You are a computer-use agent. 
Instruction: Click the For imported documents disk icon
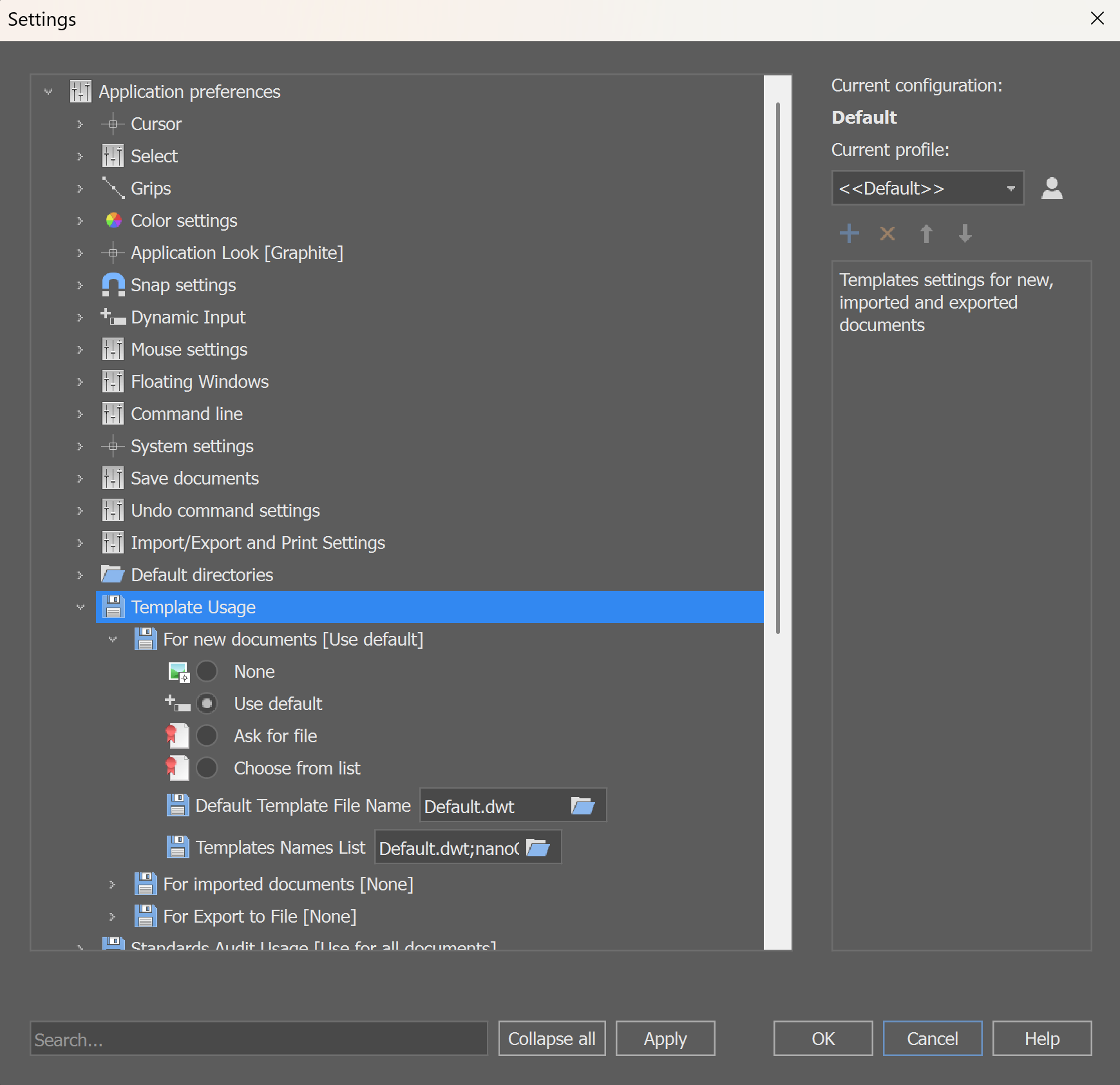146,884
